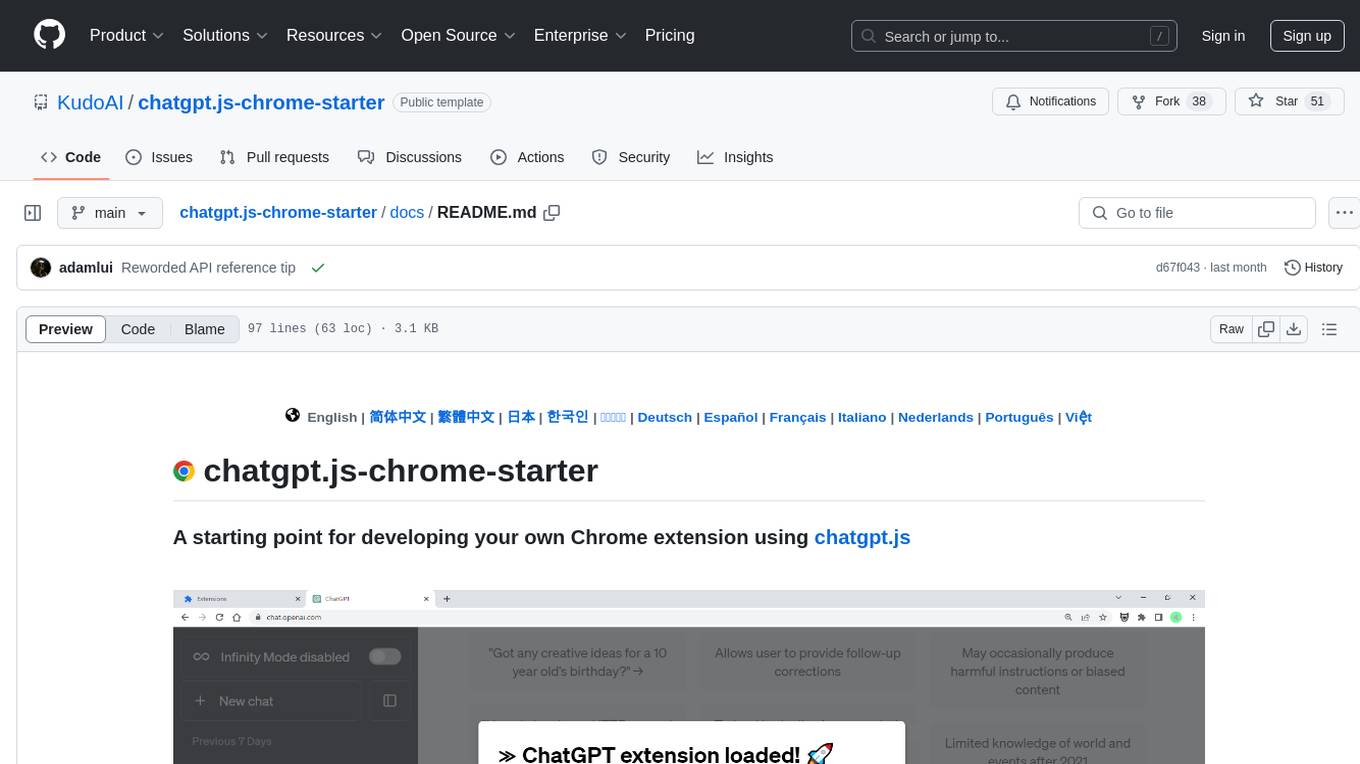Open the Deutsch translation
1360x764 pixels.
click(x=665, y=417)
